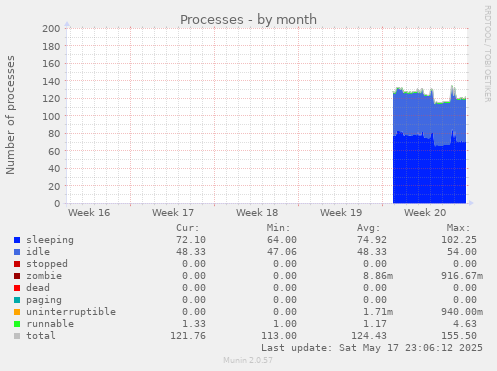Click the 'total' legend label
Screen dimensions: 497x371
click(x=41, y=336)
